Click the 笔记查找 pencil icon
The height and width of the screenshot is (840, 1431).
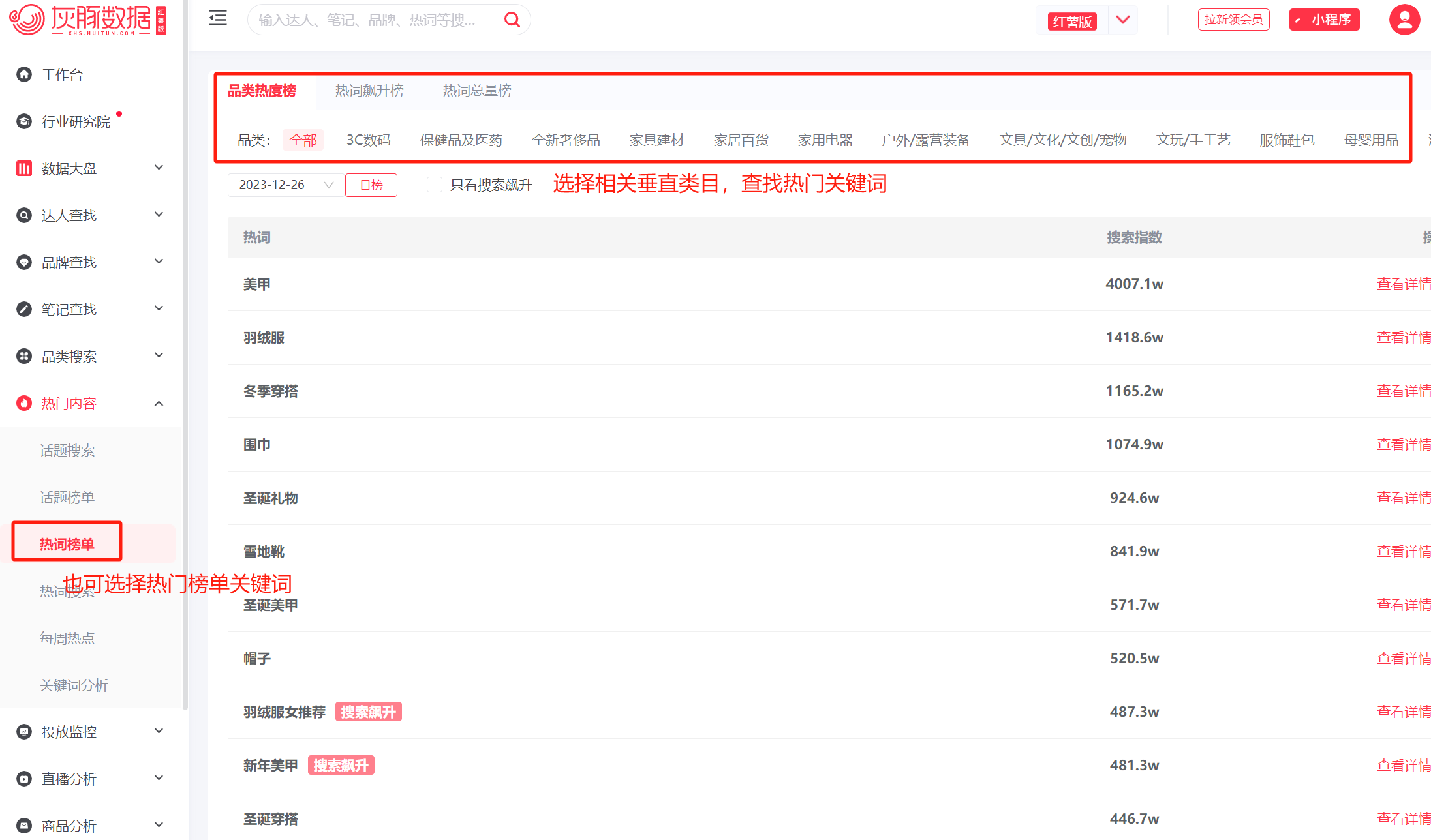point(24,309)
